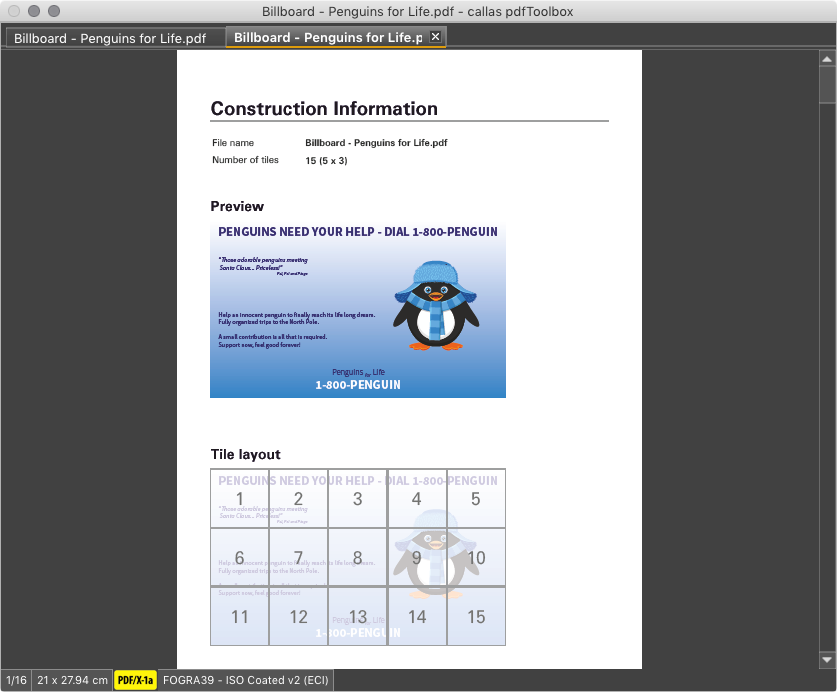This screenshot has height=692, width=837.
Task: Click tile 11 in tile layout
Action: pos(240,616)
